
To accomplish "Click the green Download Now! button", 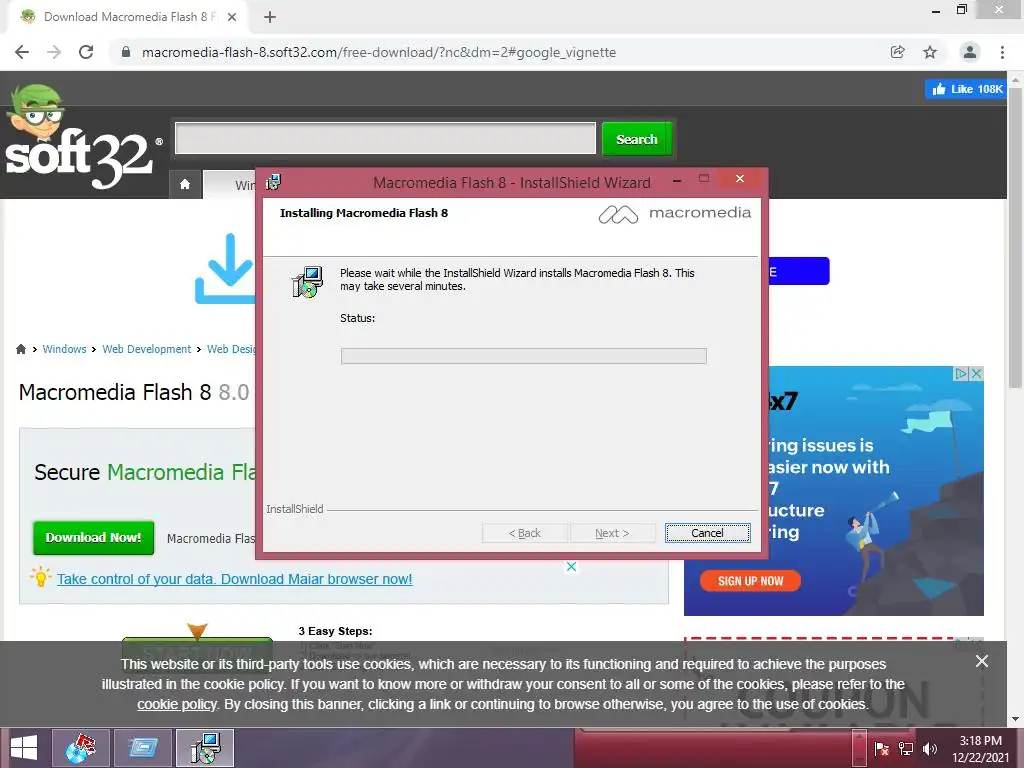I will point(93,537).
